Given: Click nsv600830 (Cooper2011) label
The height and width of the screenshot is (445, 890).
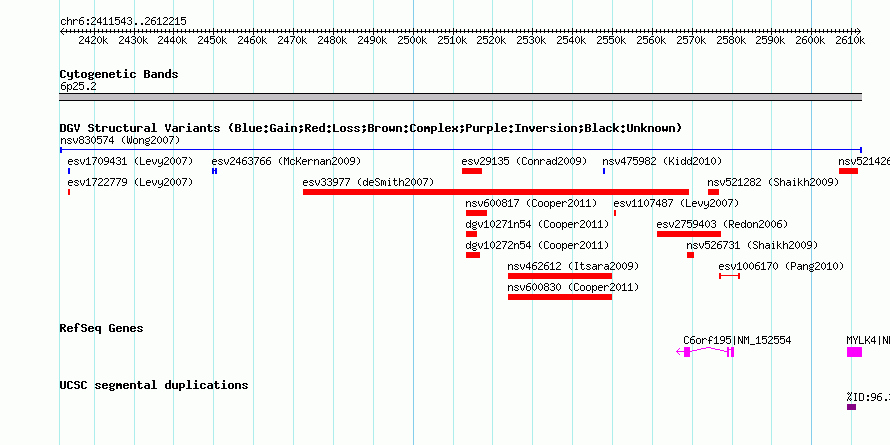Looking at the screenshot, I should coord(573,287).
